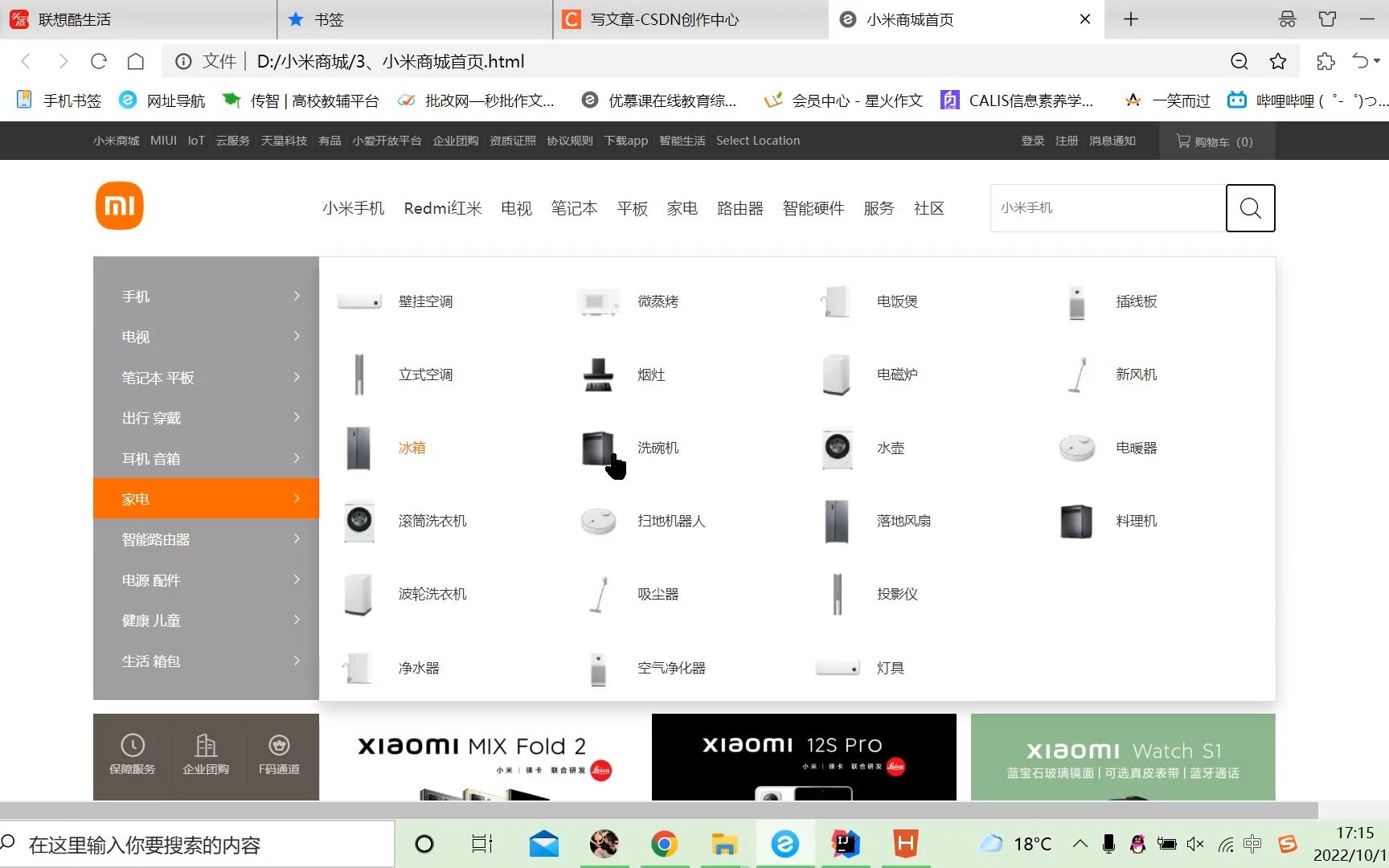Click the 登录 link
1389x868 pixels.
[x=1033, y=141]
